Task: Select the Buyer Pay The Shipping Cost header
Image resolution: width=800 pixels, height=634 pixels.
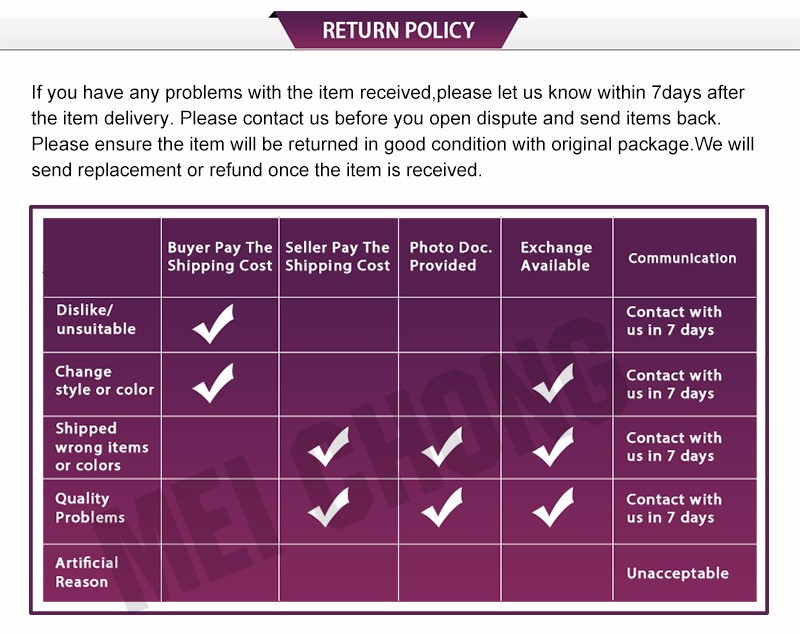Action: coord(220,257)
